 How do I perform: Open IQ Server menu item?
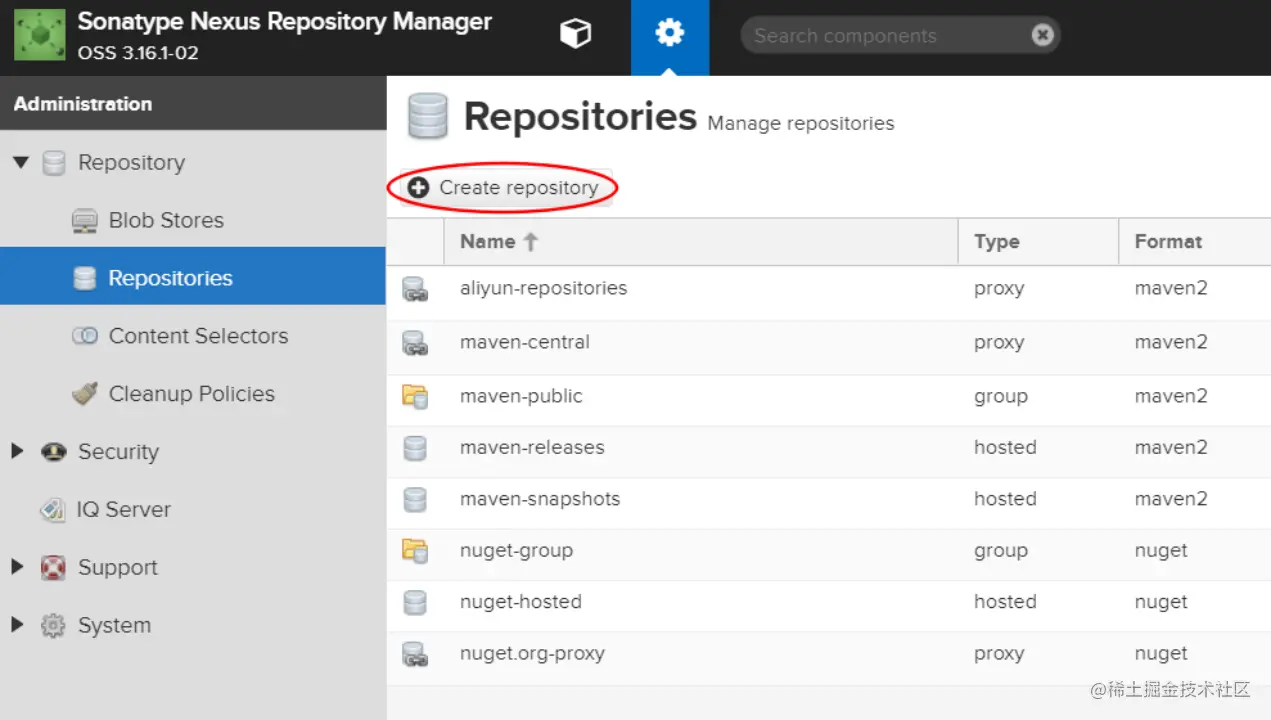(x=123, y=509)
